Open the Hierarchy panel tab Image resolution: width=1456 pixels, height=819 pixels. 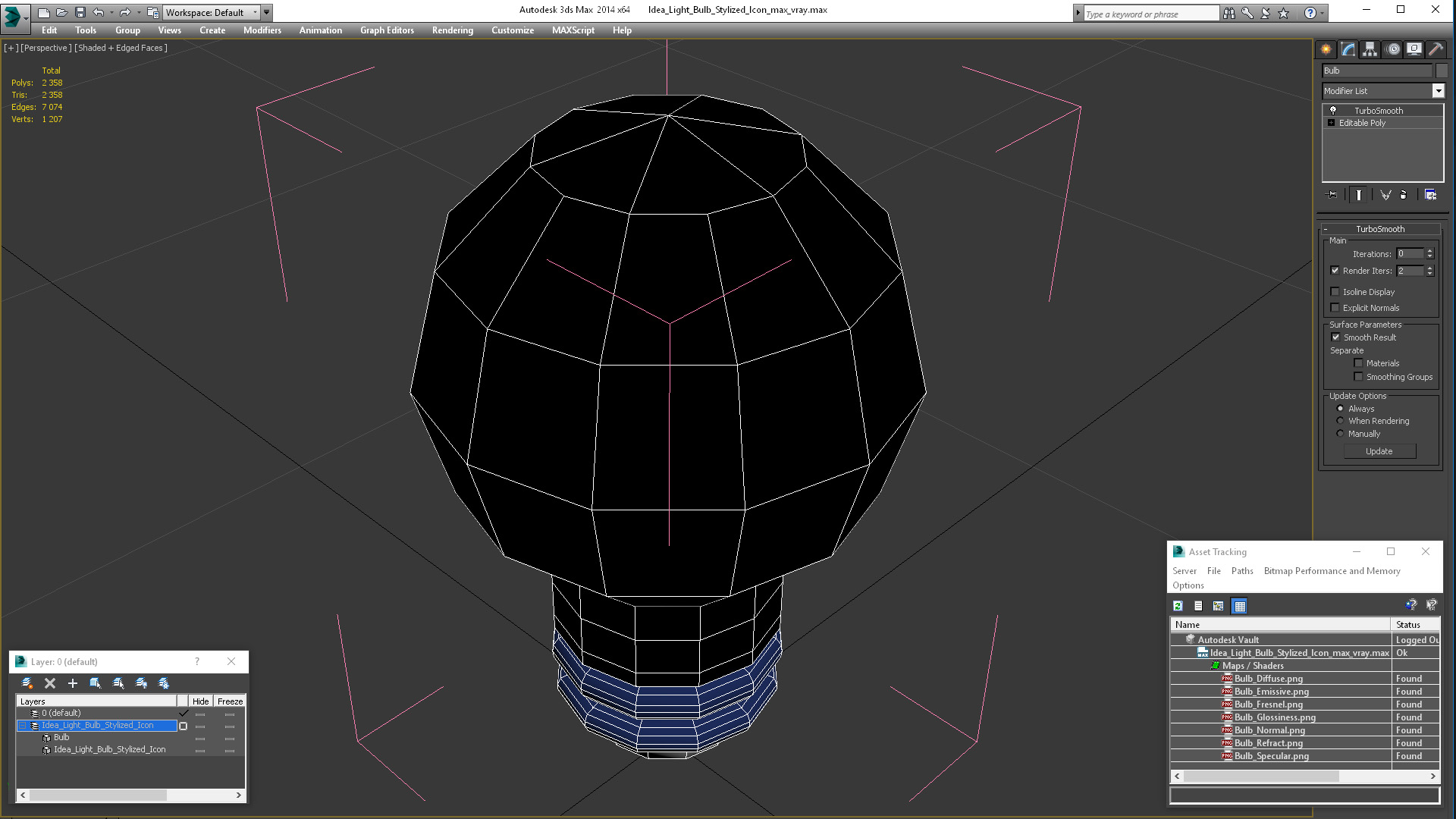click(1370, 49)
